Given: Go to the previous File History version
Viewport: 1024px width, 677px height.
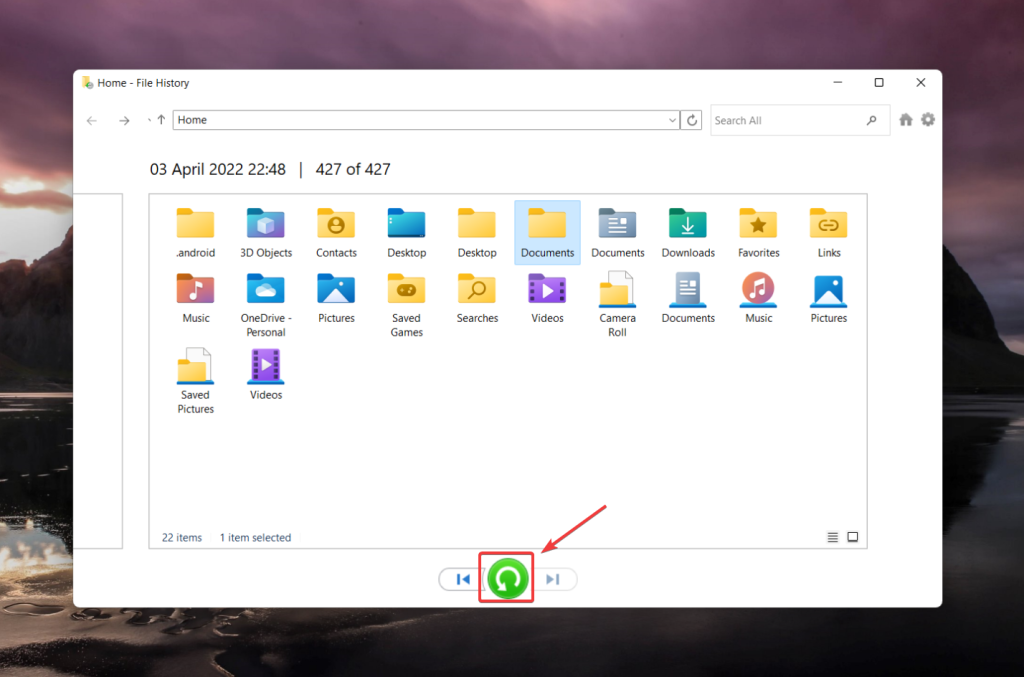Looking at the screenshot, I should [461, 579].
